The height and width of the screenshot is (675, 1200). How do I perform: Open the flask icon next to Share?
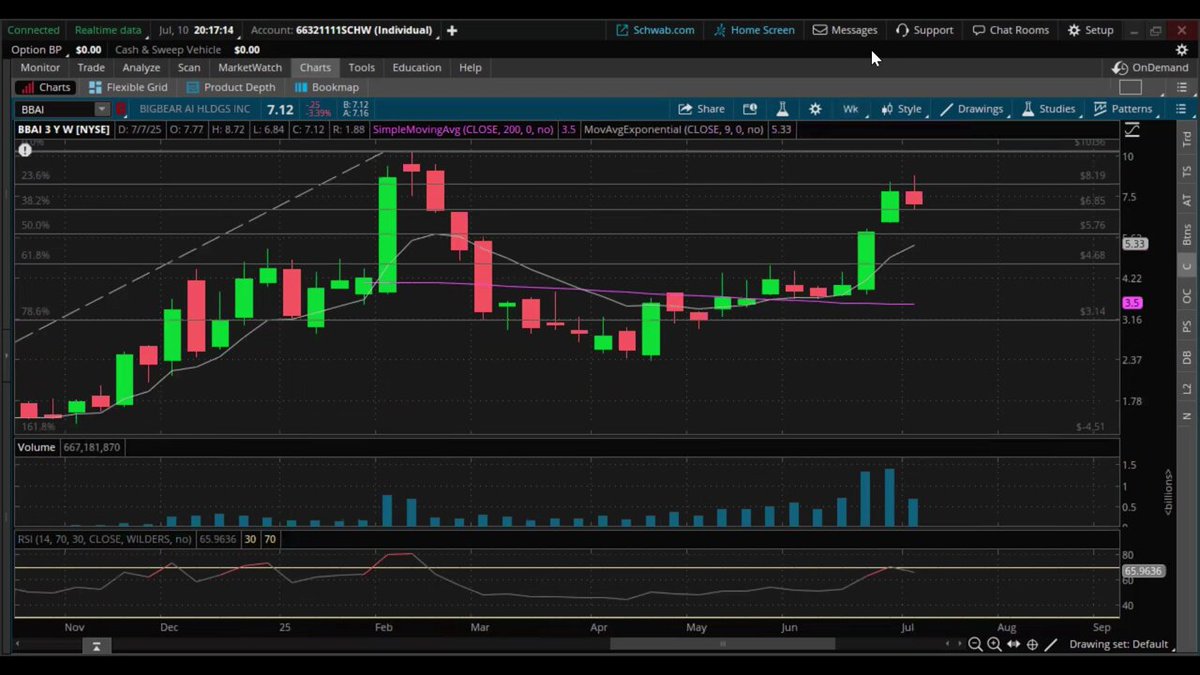click(x=782, y=109)
